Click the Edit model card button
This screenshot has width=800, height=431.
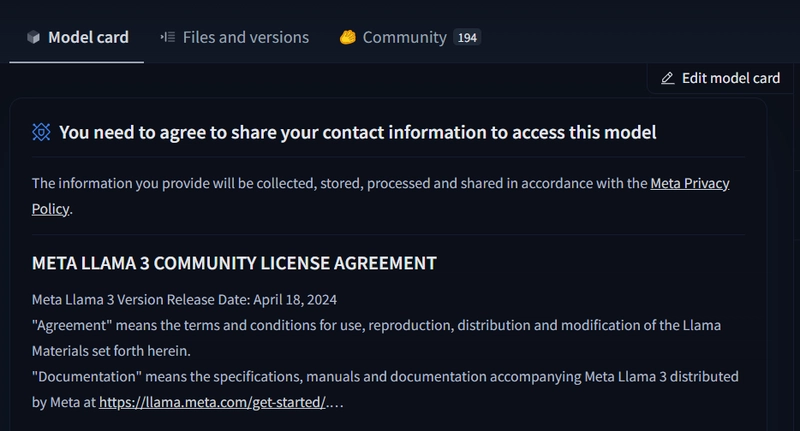pos(720,78)
